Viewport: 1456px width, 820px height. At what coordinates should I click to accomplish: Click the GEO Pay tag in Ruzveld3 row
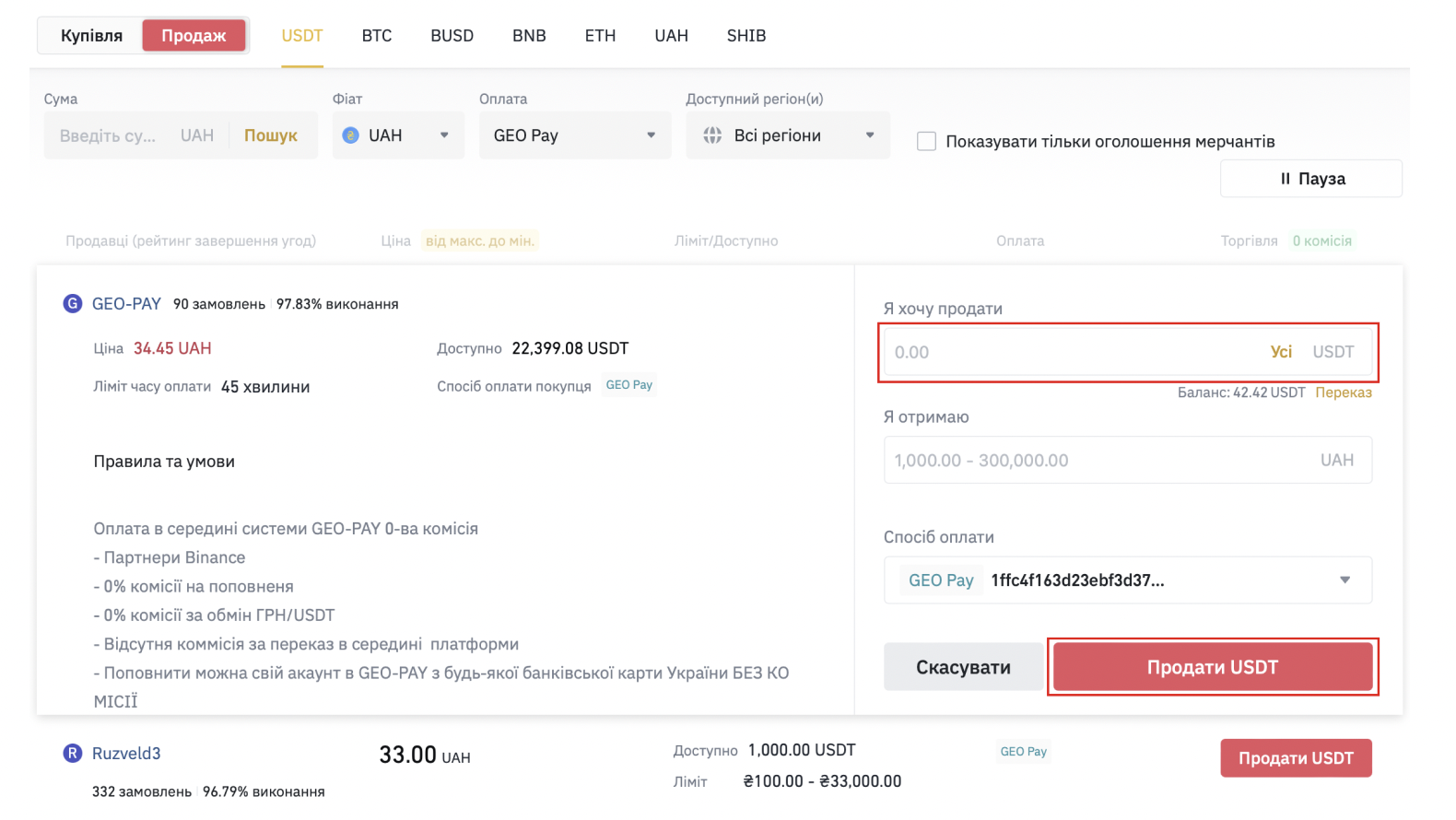pos(1024,752)
